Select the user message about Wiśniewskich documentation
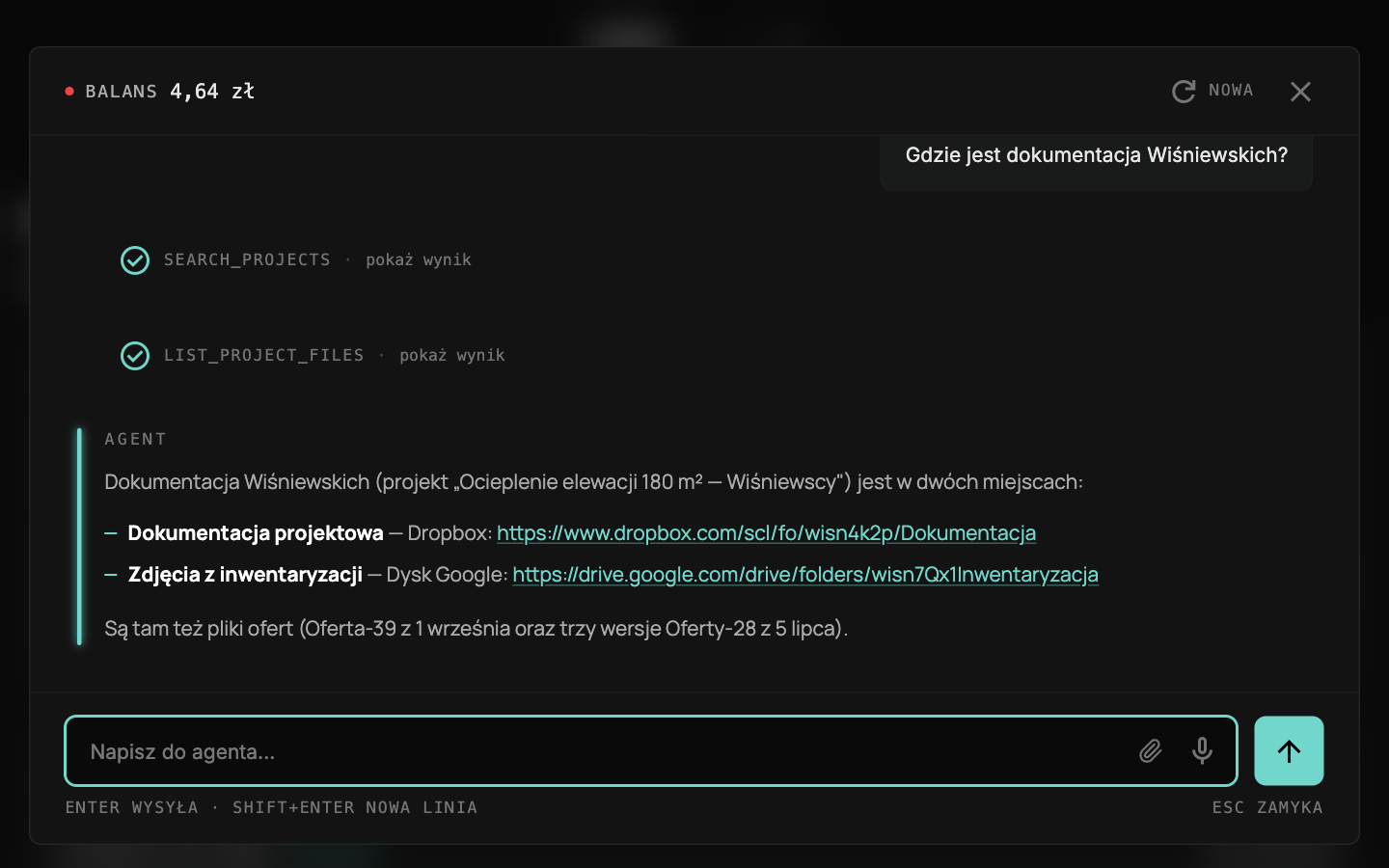Screen dimensions: 1389x868 click(x=1097, y=155)
